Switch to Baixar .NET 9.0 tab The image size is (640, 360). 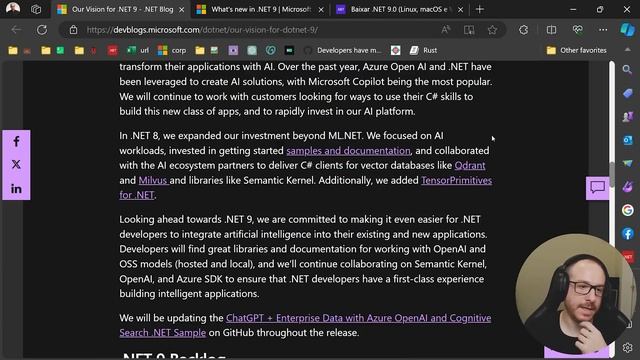coord(398,9)
